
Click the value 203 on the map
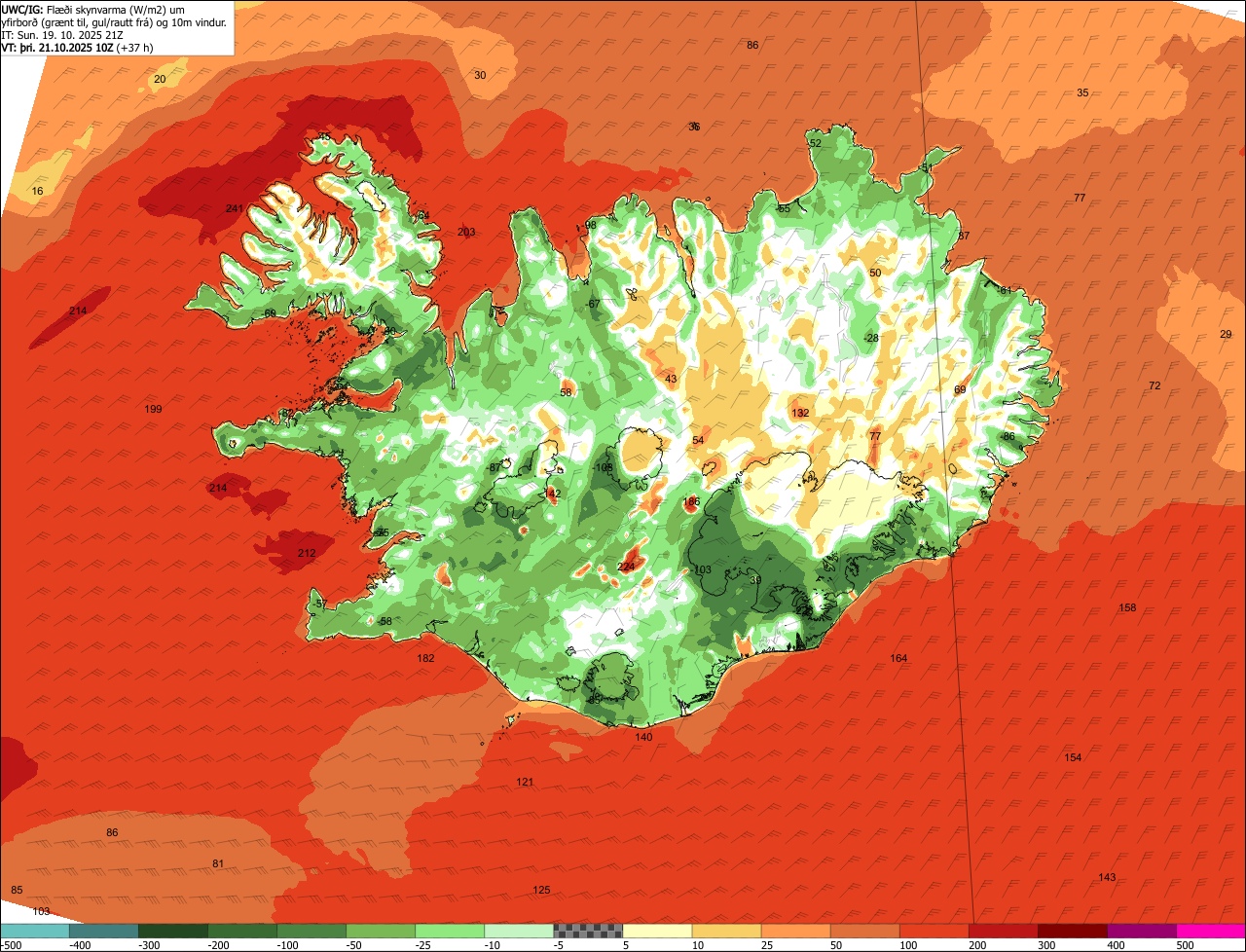[x=466, y=232]
